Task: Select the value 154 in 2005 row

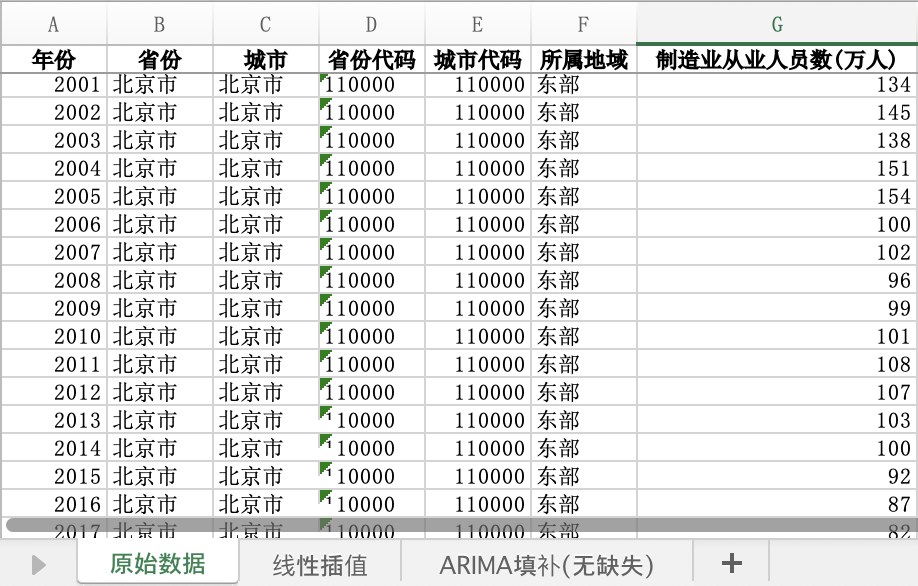Action: (x=777, y=196)
